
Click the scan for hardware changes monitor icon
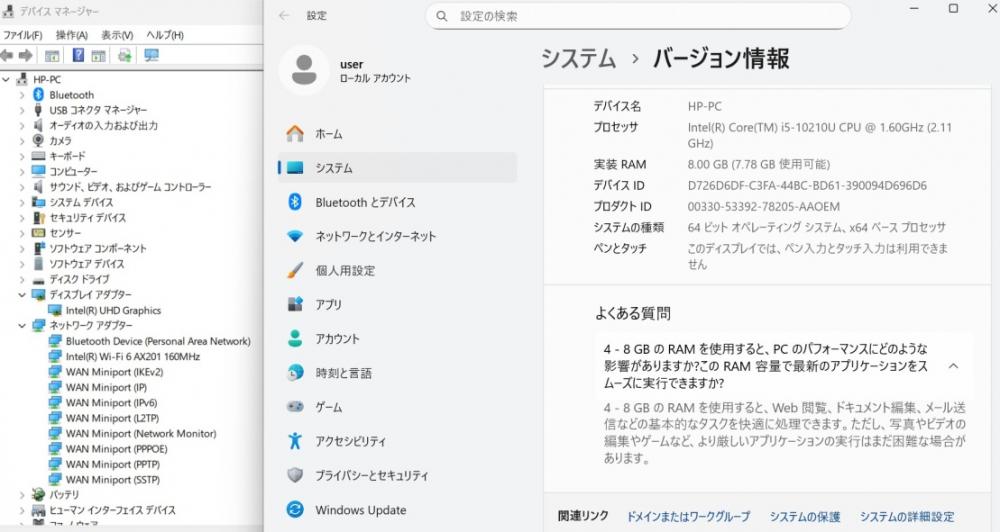click(151, 56)
